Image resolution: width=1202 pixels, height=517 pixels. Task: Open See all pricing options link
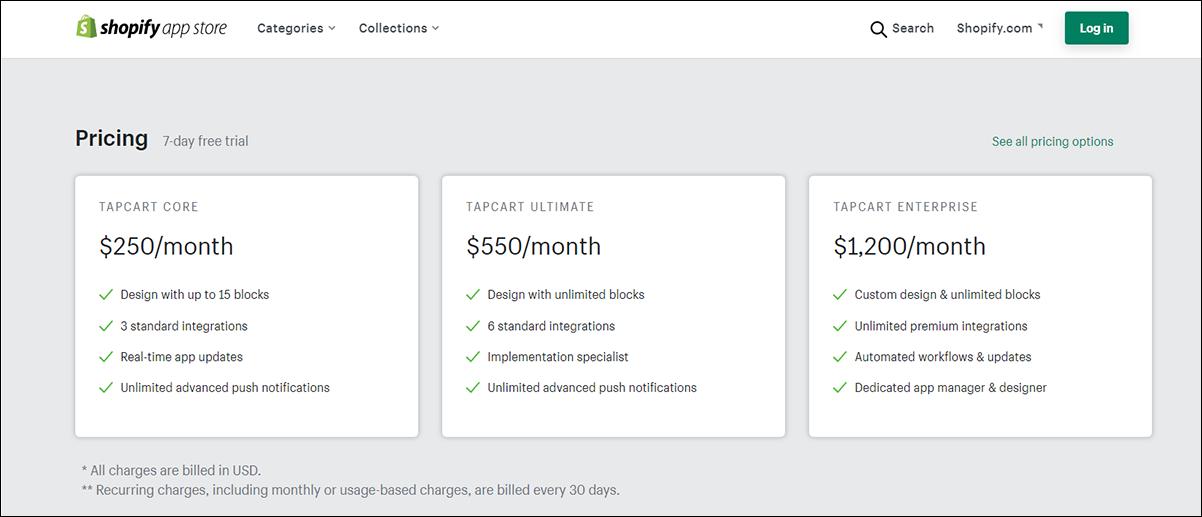pos(1052,141)
